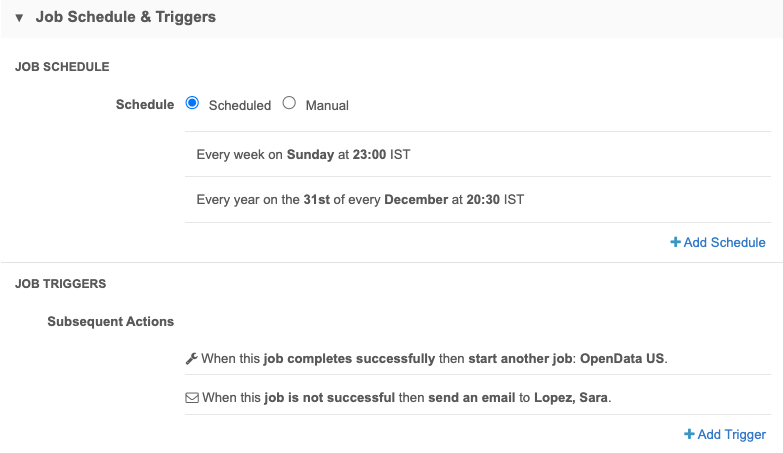The width and height of the screenshot is (783, 453).
Task: Click the Subsequent Actions label
Action: 110,321
